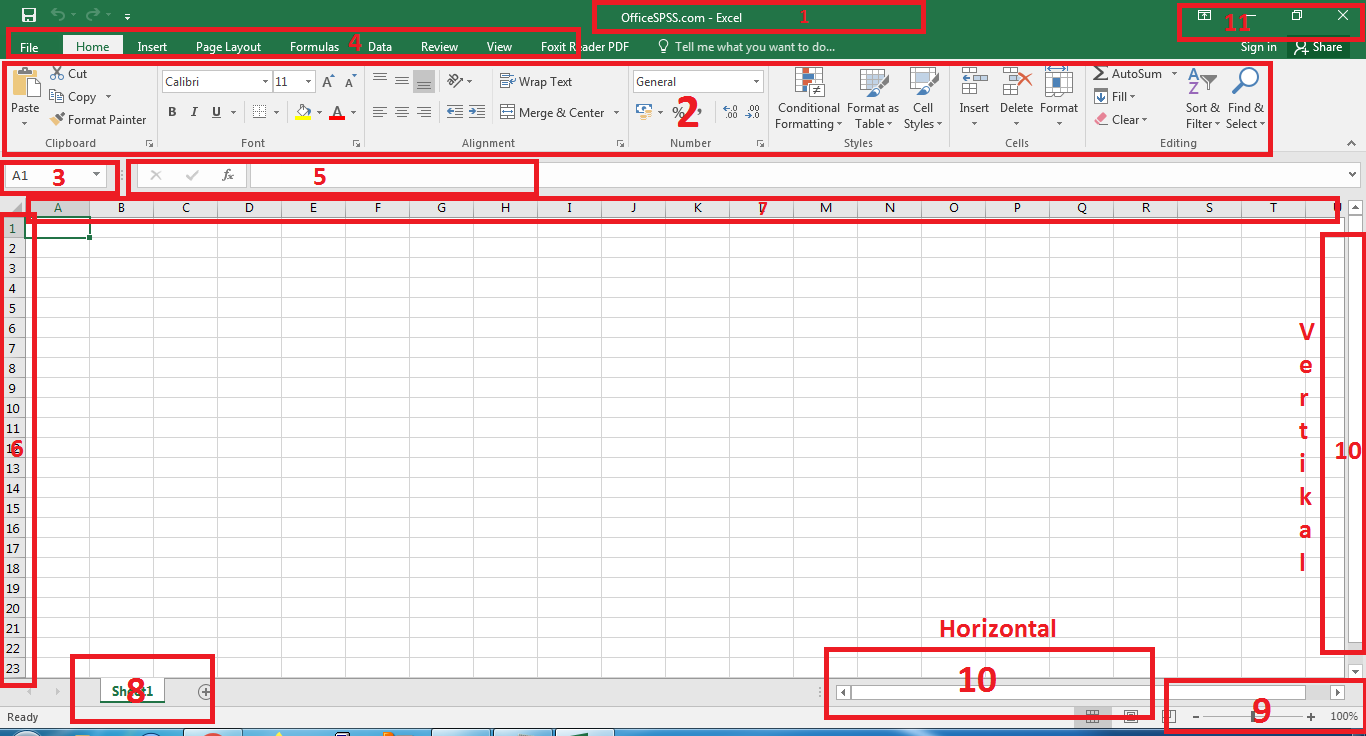Open the General number format dropdown
The height and width of the screenshot is (736, 1366).
pos(756,82)
